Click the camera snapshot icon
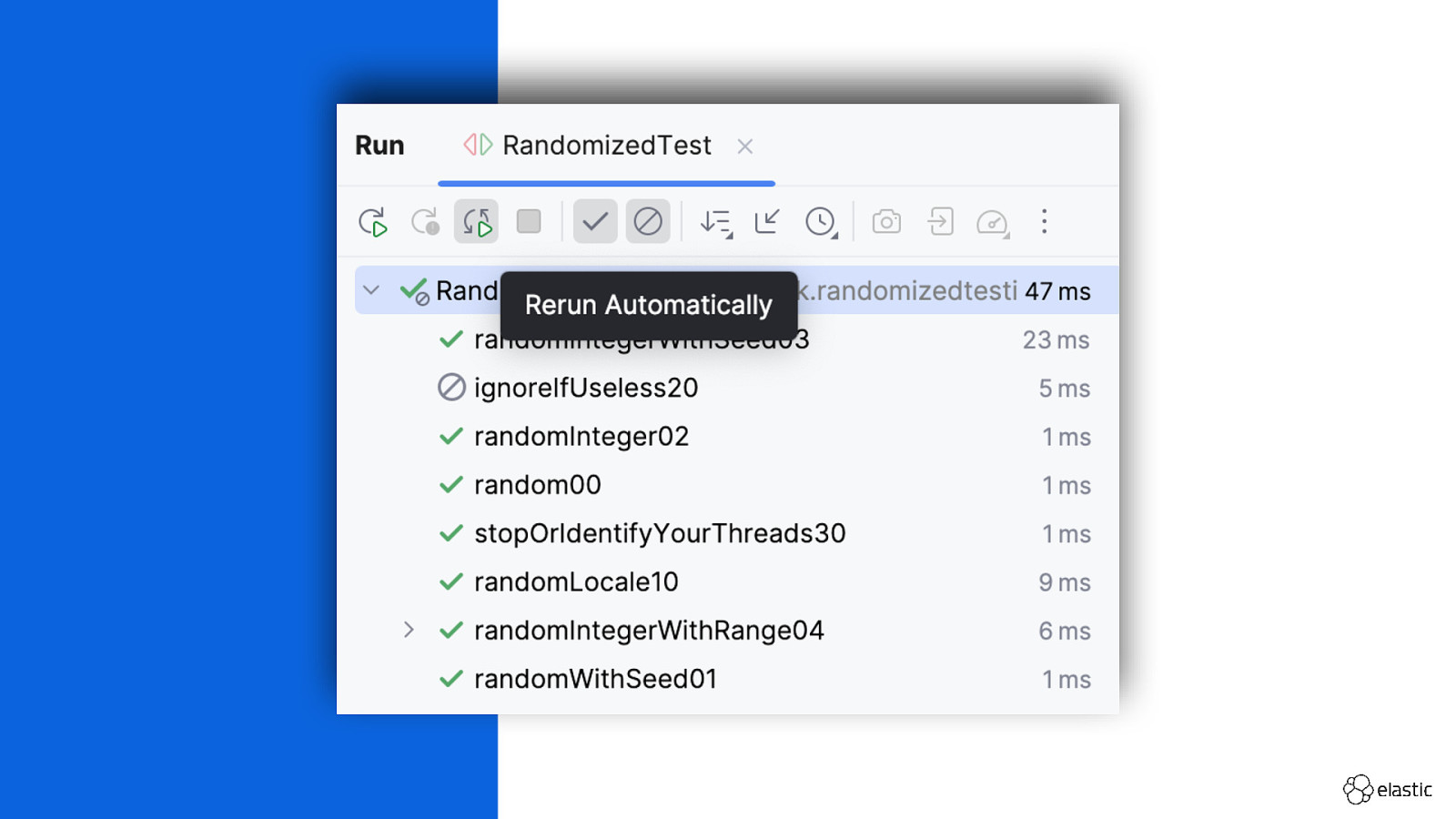Viewport: 1456px width, 819px height. 886,222
